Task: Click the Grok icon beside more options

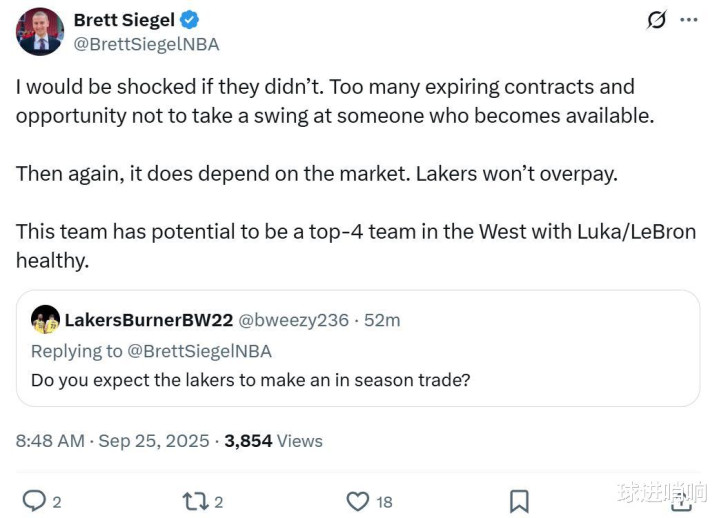Action: tap(656, 20)
